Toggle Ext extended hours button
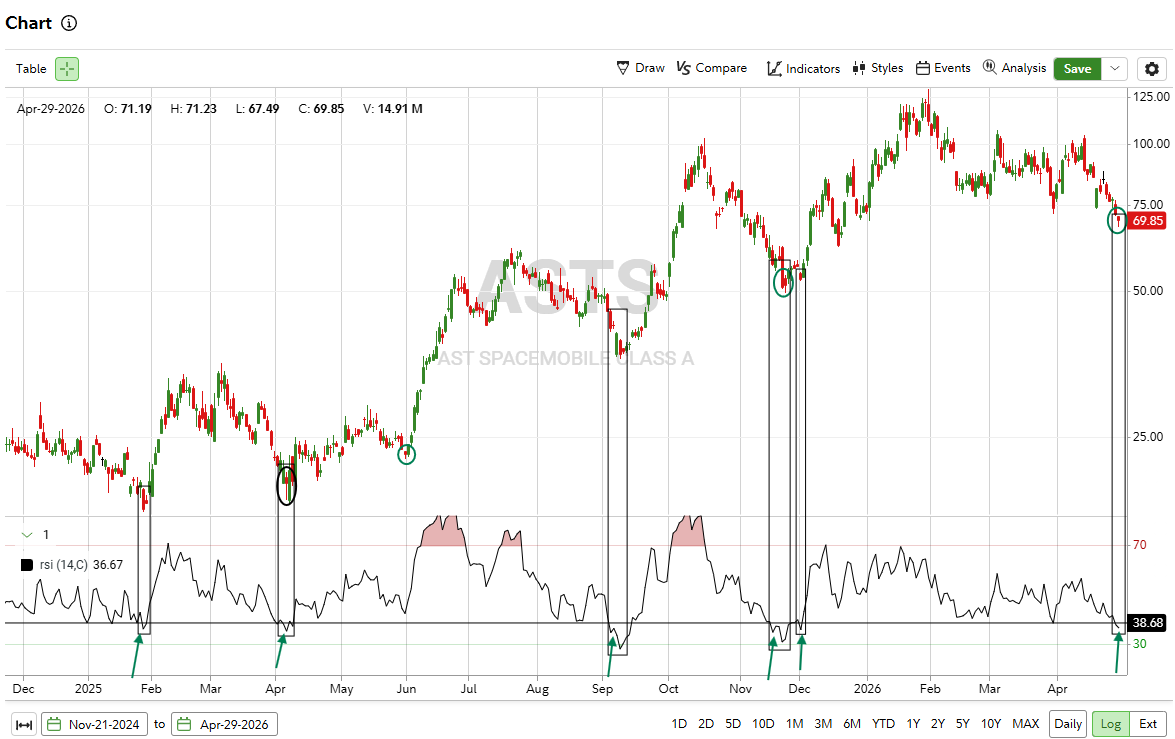The width and height of the screenshot is (1175, 739). (x=1148, y=724)
